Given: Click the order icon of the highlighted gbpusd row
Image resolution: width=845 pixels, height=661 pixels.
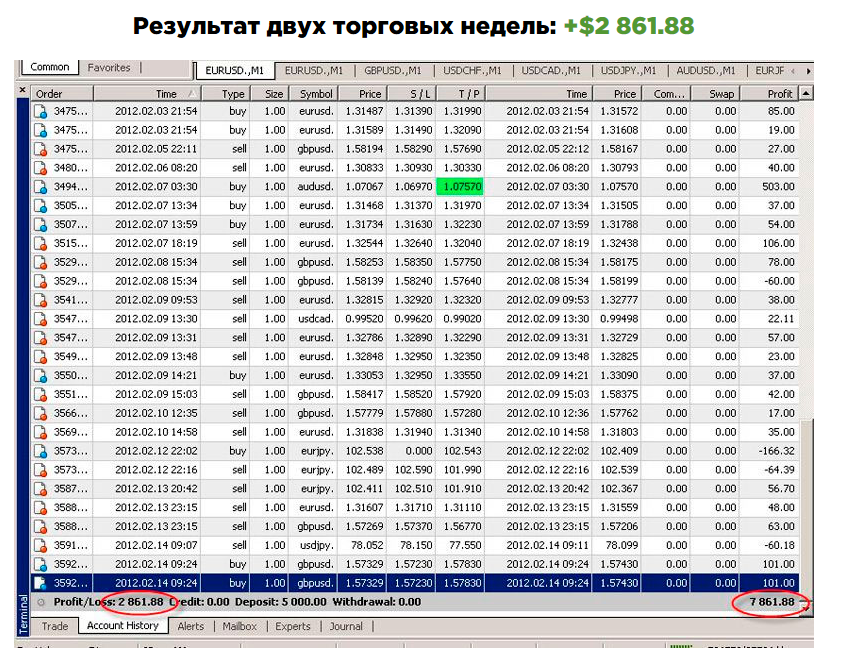Looking at the screenshot, I should coord(40,583).
